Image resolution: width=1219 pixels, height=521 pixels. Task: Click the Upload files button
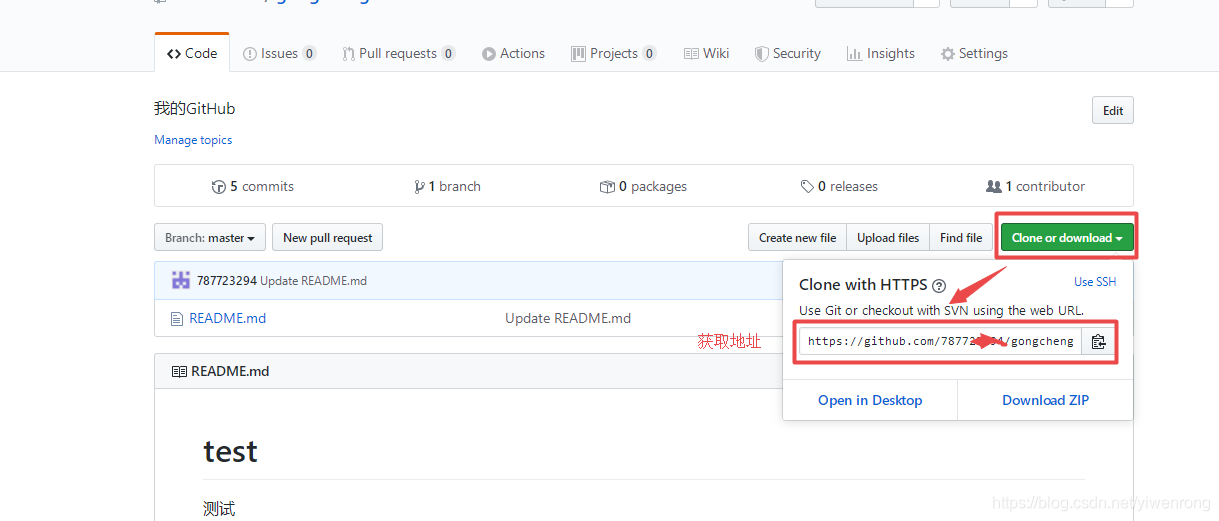(888, 238)
